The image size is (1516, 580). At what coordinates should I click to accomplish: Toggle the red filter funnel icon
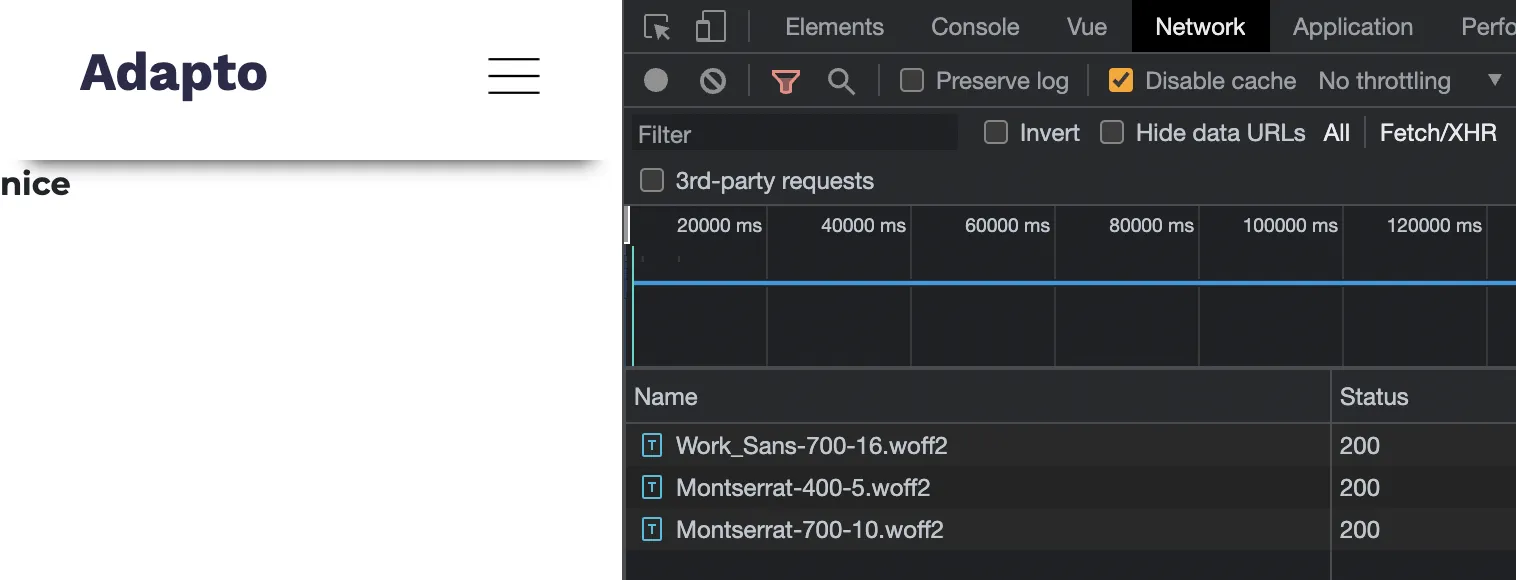pos(786,81)
